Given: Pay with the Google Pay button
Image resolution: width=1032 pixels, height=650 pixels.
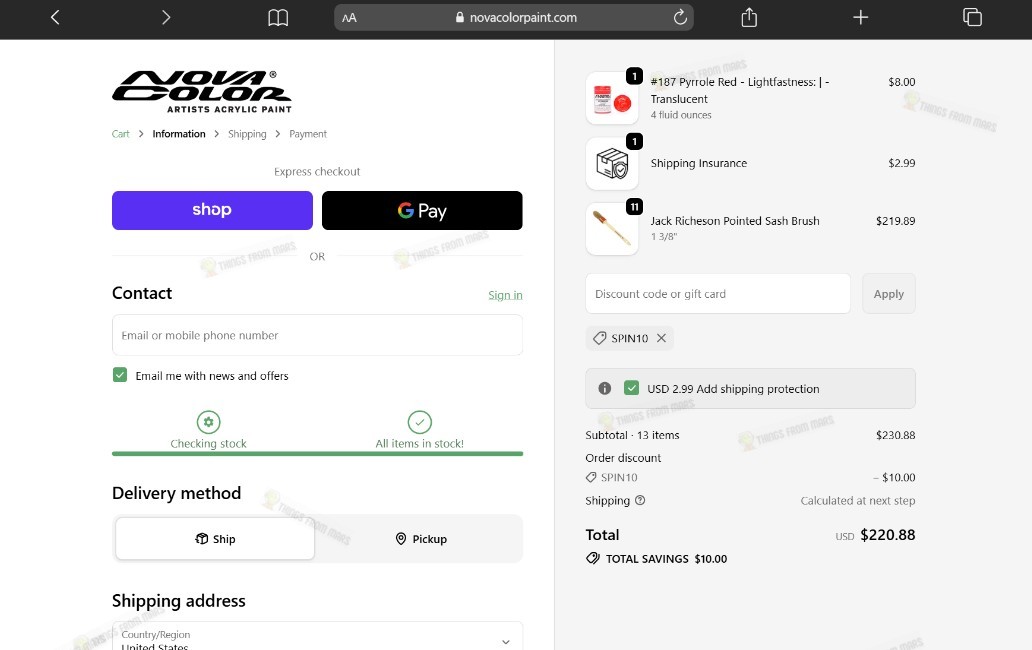Looking at the screenshot, I should tap(422, 211).
